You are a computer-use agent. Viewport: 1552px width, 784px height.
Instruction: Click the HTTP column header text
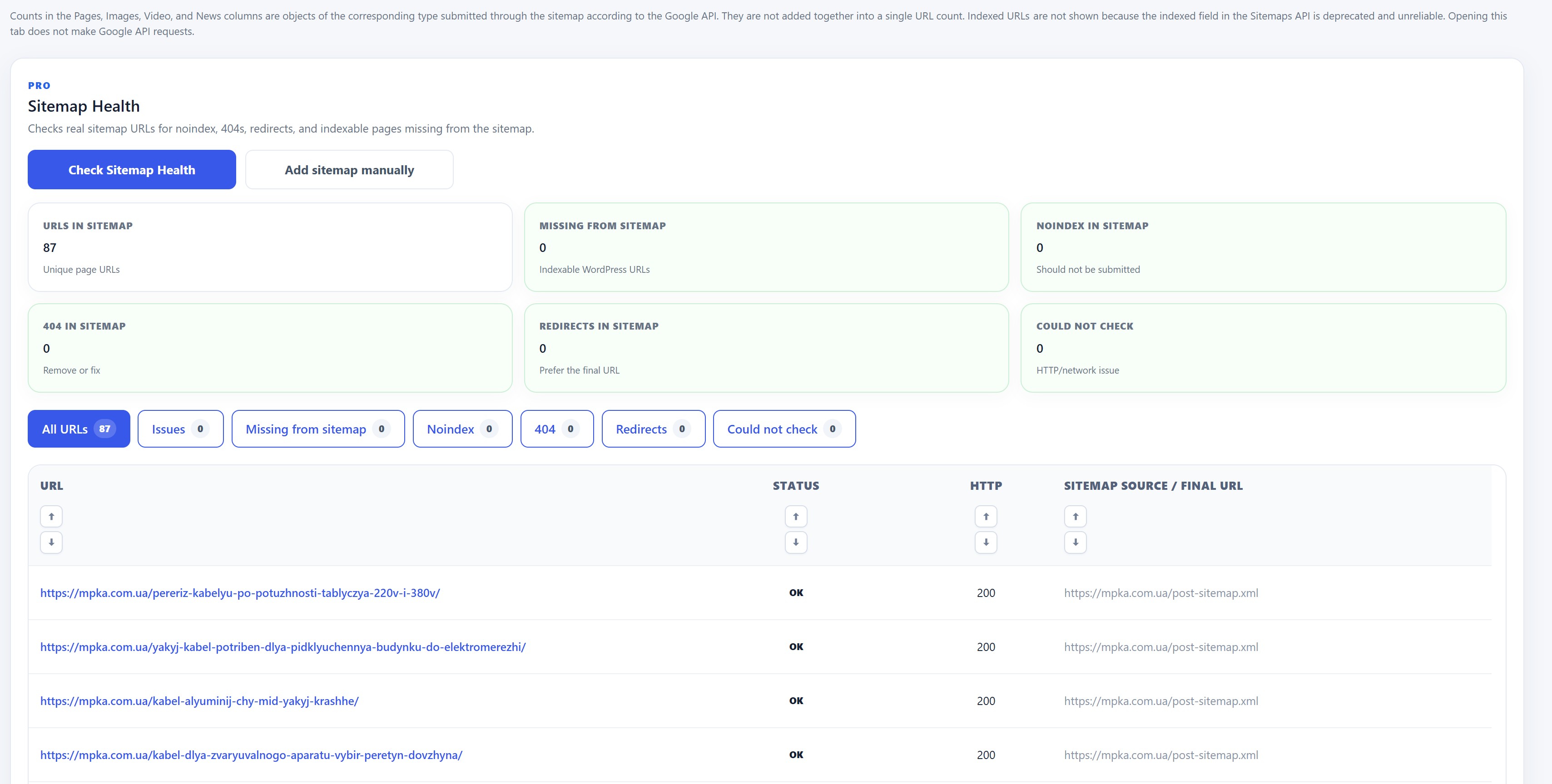(986, 485)
